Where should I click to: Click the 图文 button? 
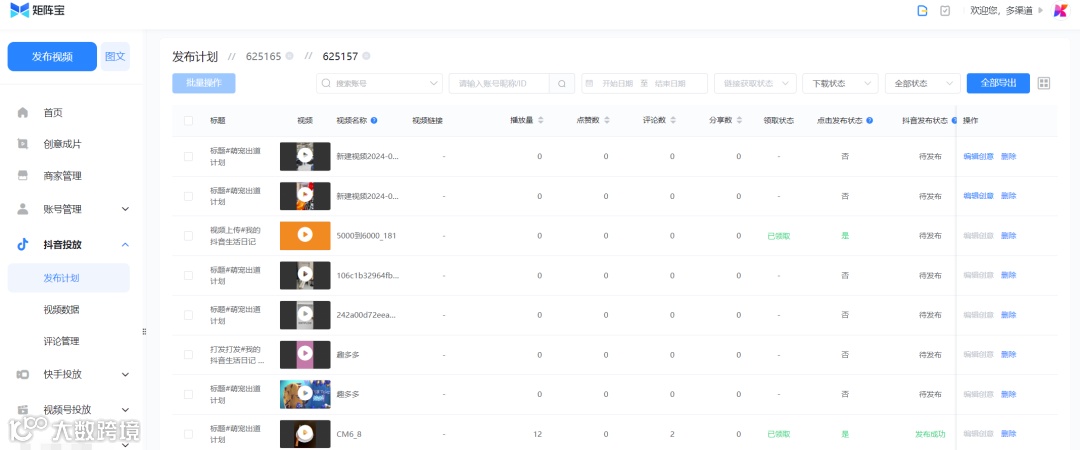click(x=115, y=57)
